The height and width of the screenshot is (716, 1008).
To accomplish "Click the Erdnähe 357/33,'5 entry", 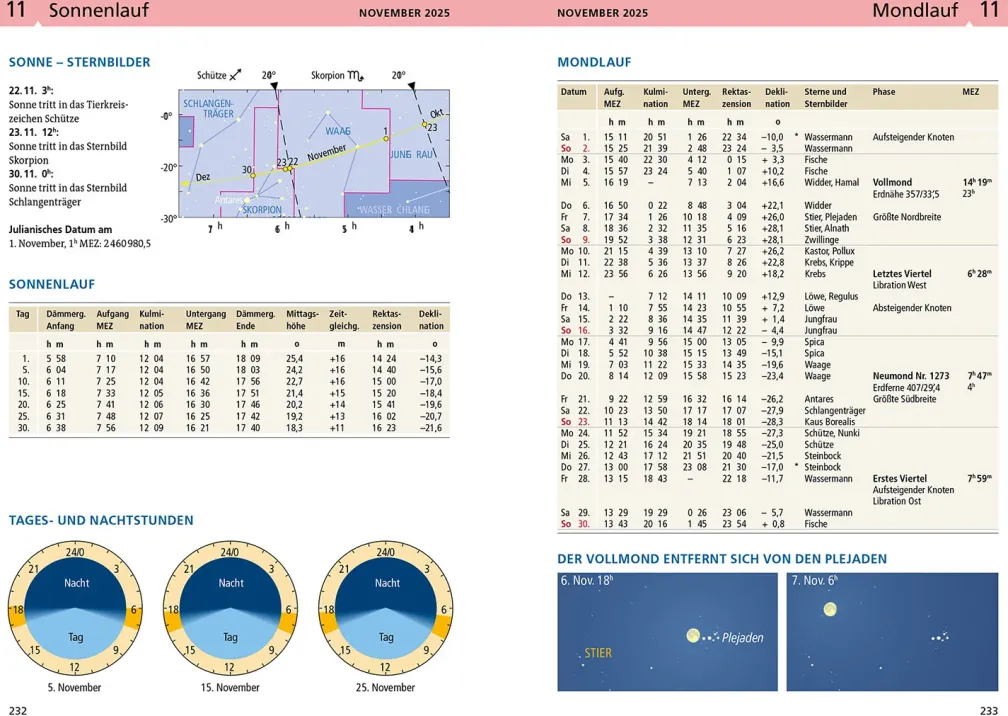I will (x=905, y=194).
